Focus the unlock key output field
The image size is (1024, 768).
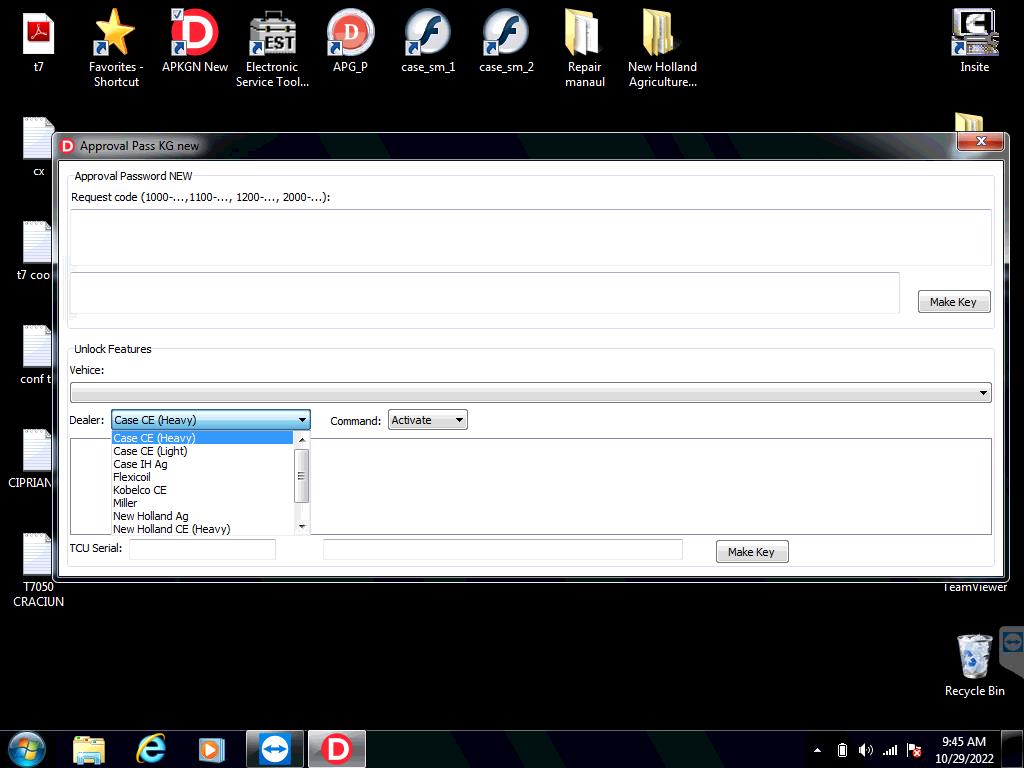click(x=503, y=549)
